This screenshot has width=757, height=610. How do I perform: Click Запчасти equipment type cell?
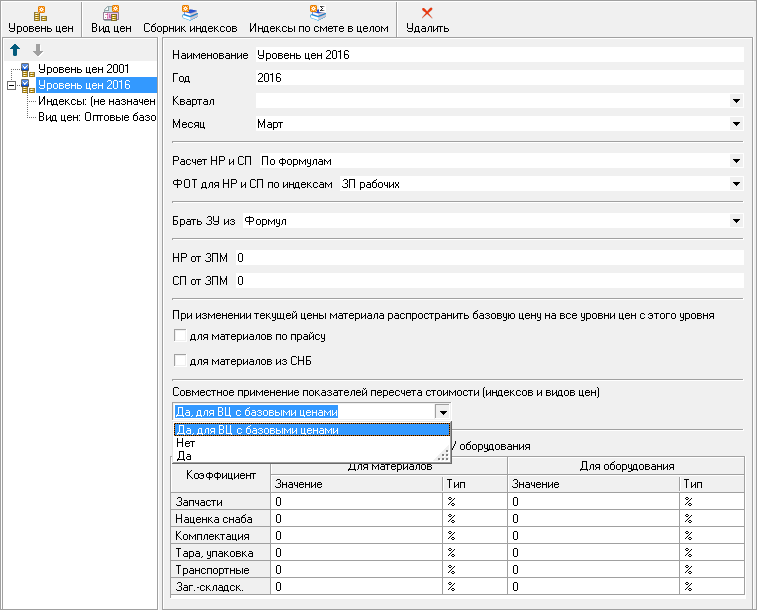click(712, 501)
